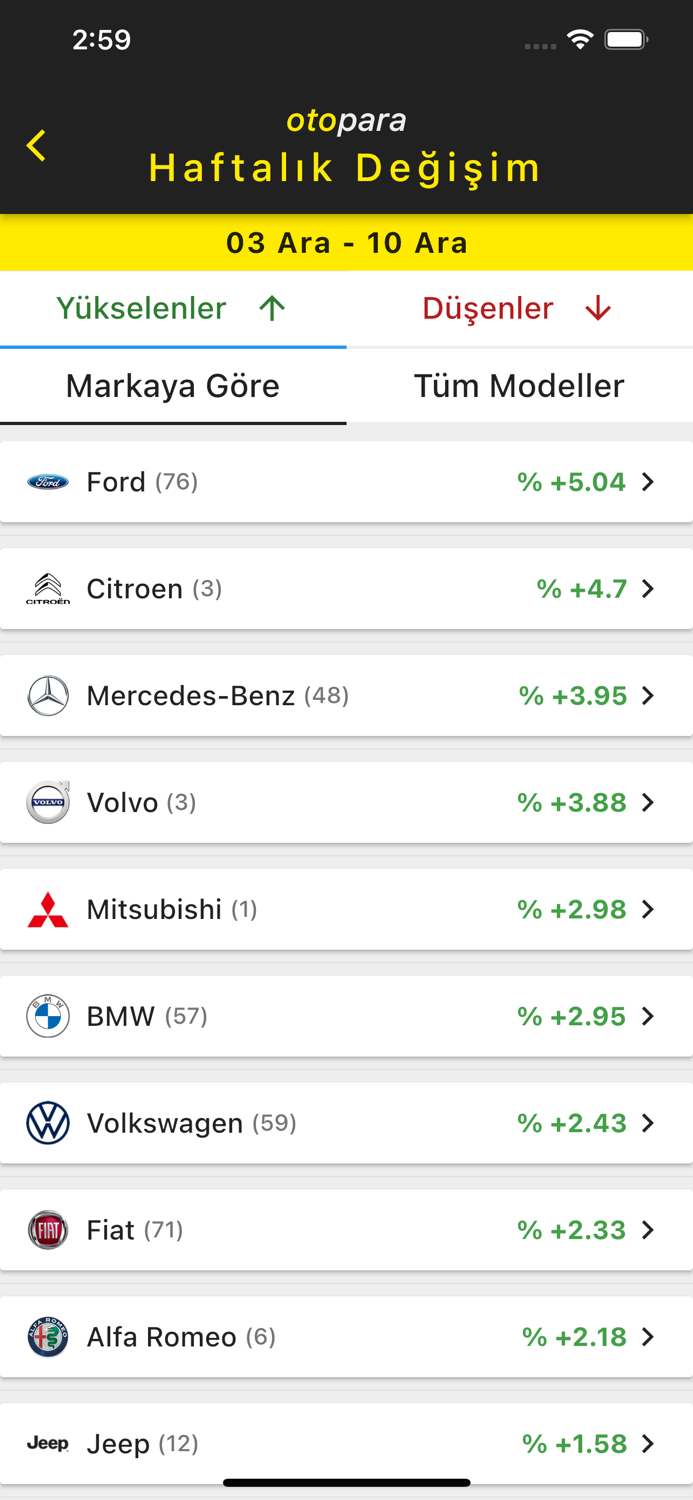
Task: Open the 03 Ara - 10 Ara date banner
Action: pos(346,242)
